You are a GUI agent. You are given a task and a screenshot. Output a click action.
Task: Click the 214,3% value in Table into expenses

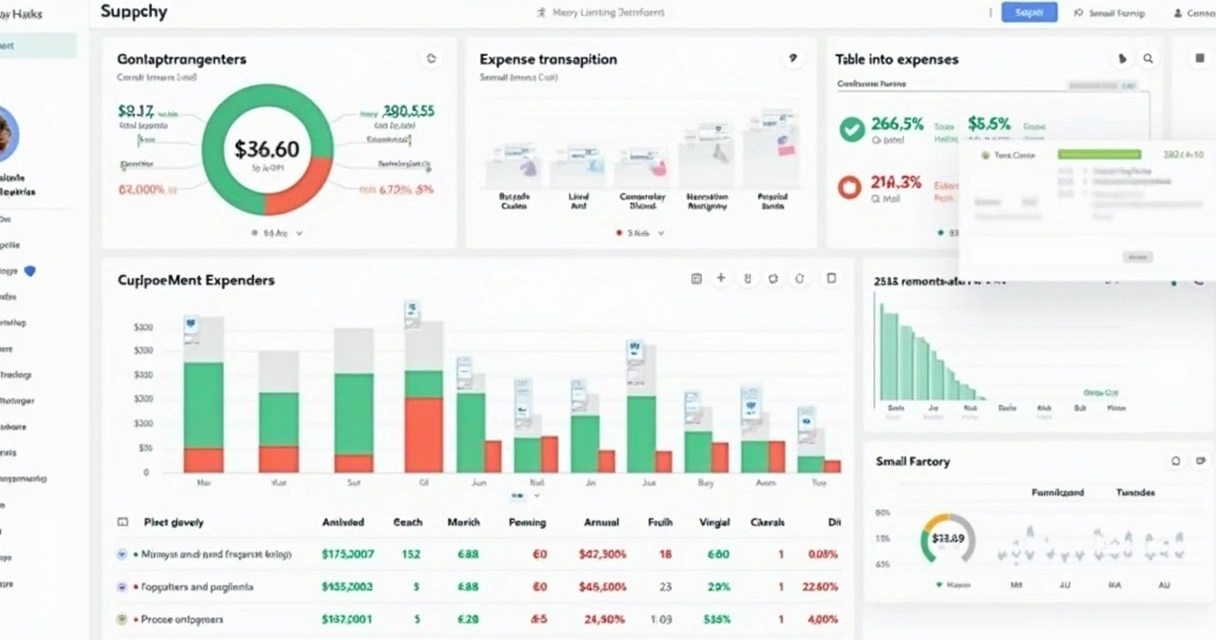click(896, 182)
